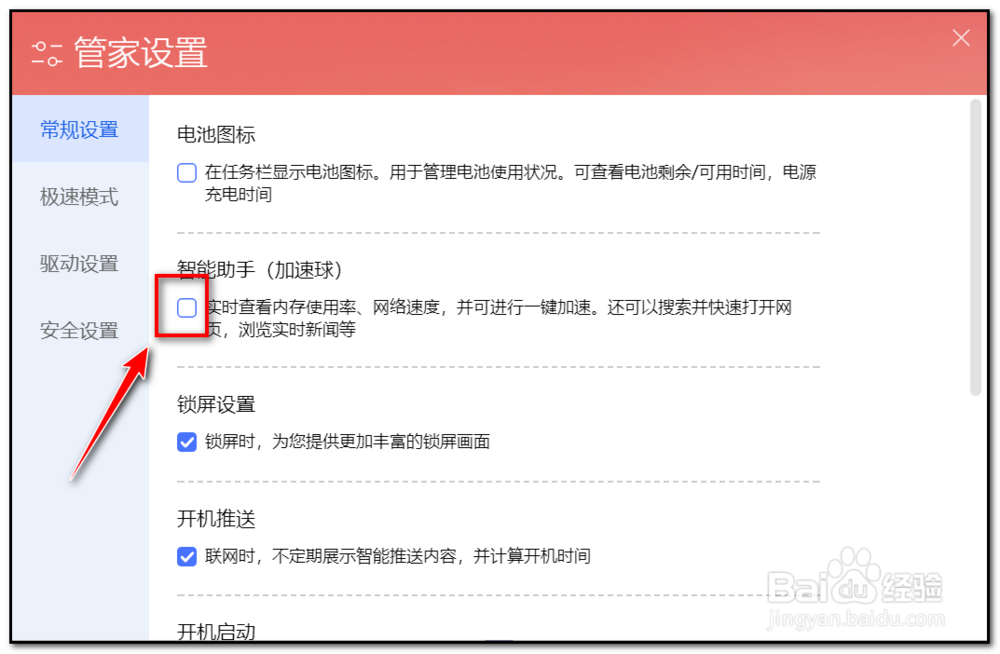This screenshot has height=654, width=1000.
Task: Check the 智能助手（加速球）checkbox highlighted in red
Action: pos(184,308)
